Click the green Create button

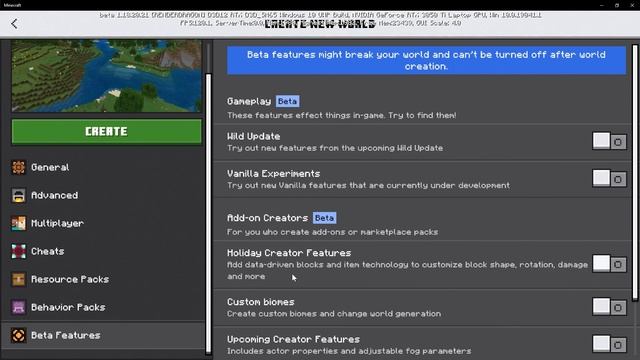click(x=107, y=131)
